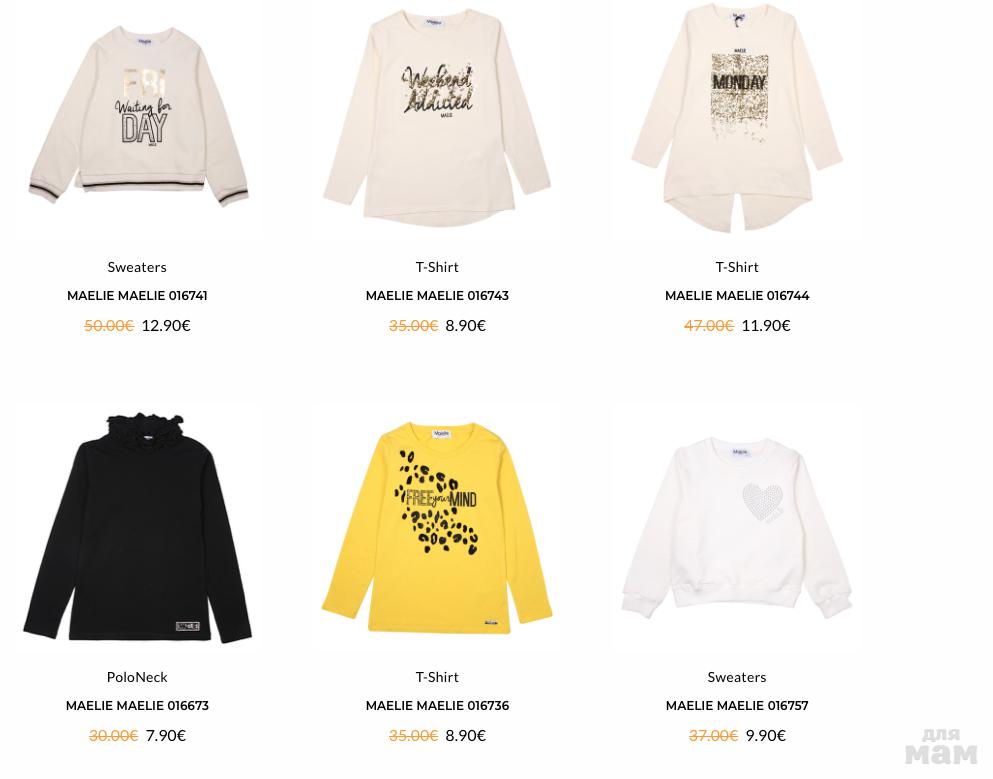Click the MAELIE MAELIE 016744 product title

coord(737,296)
